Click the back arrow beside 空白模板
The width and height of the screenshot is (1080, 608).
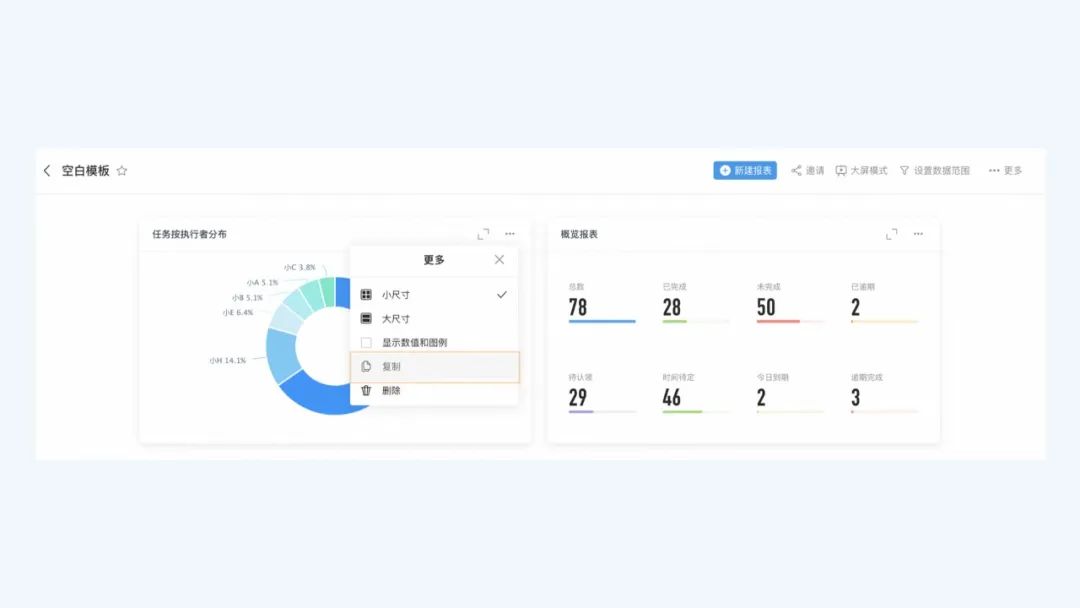(47, 171)
